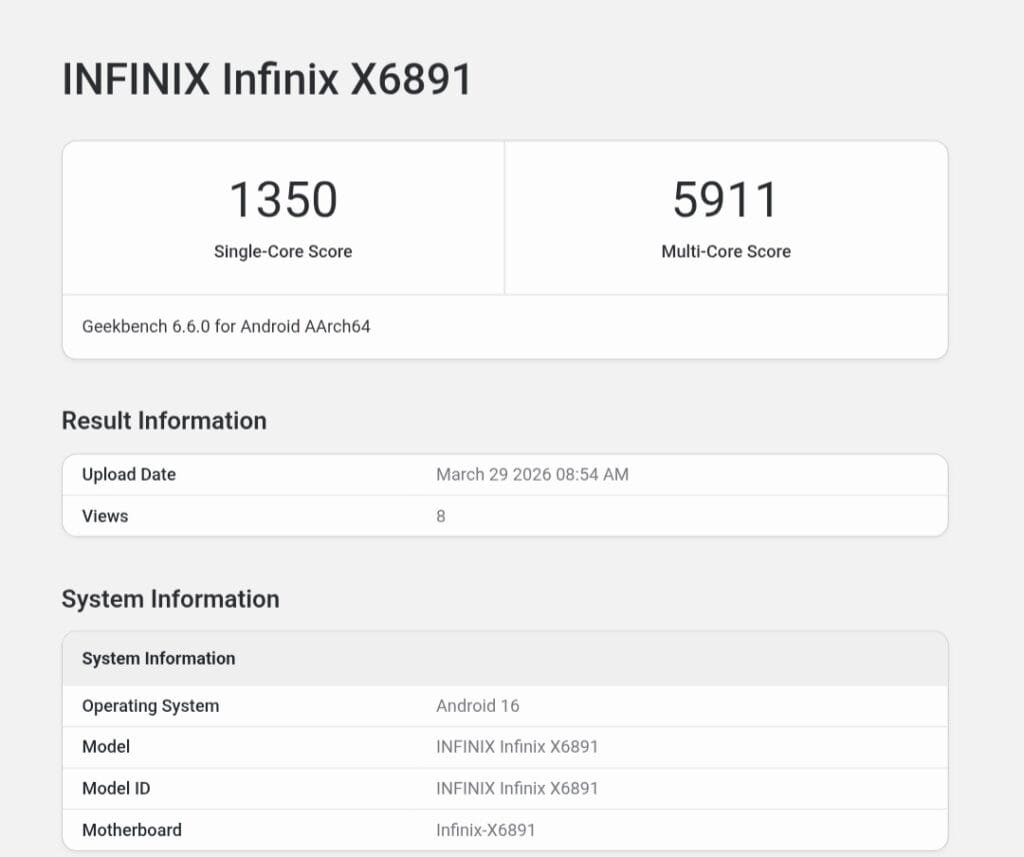Click the Model row label
The width and height of the screenshot is (1024, 857).
point(106,747)
